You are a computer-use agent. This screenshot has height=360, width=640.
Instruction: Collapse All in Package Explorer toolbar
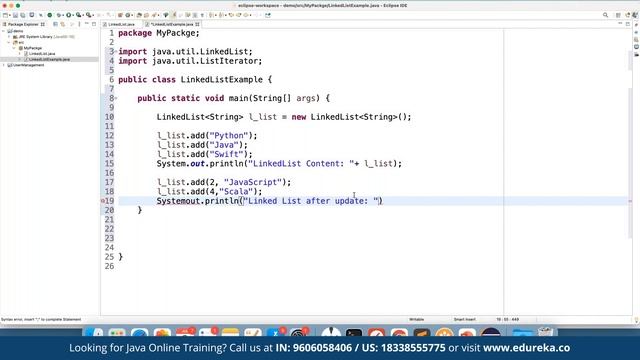point(56,24)
